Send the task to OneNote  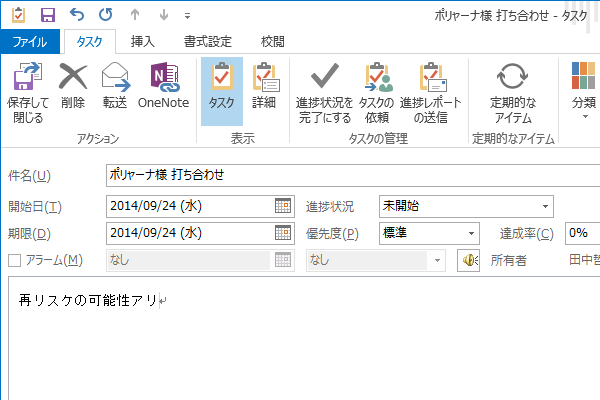[164, 85]
